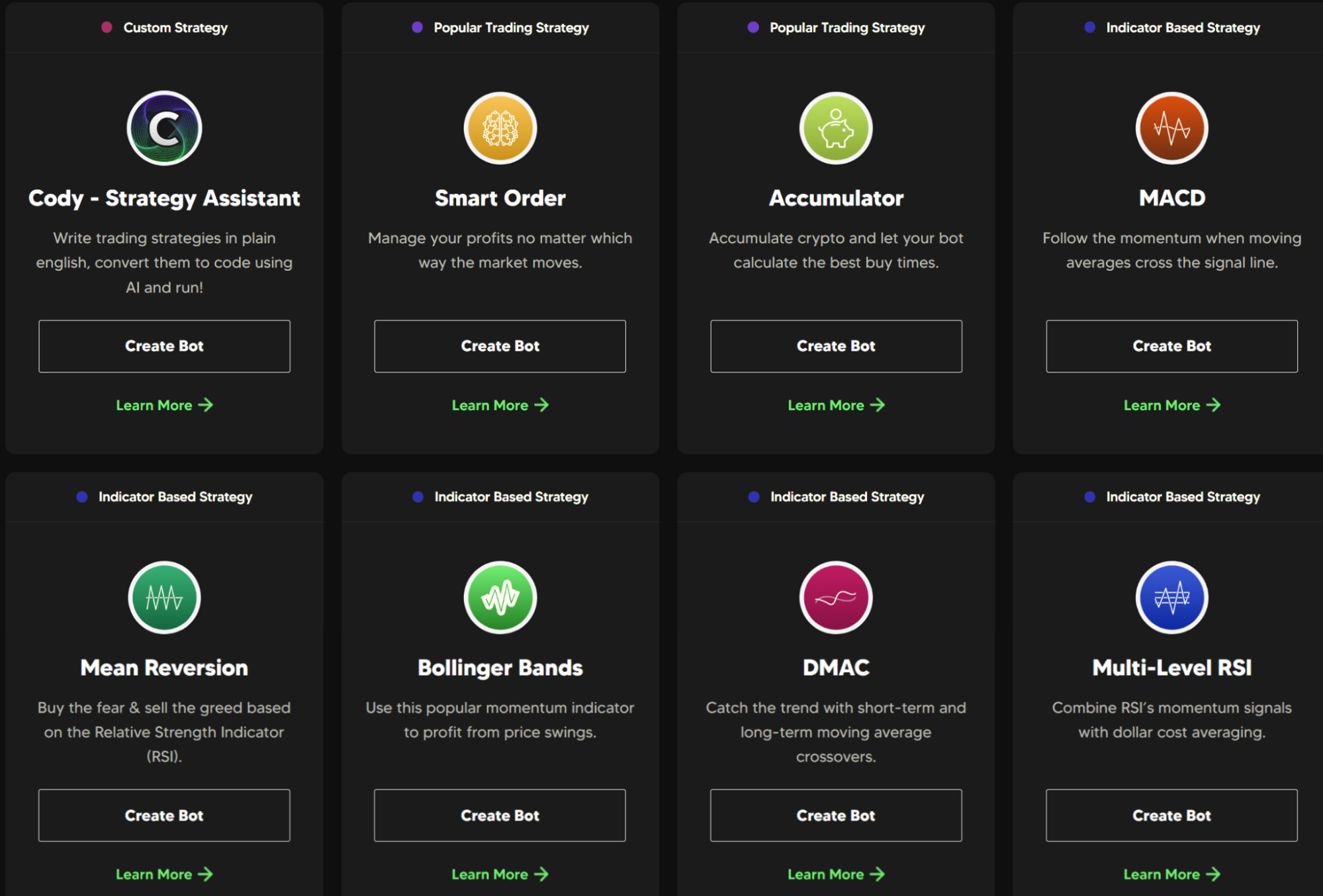Click the Mean Reversion title
The image size is (1323, 896).
tap(164, 668)
